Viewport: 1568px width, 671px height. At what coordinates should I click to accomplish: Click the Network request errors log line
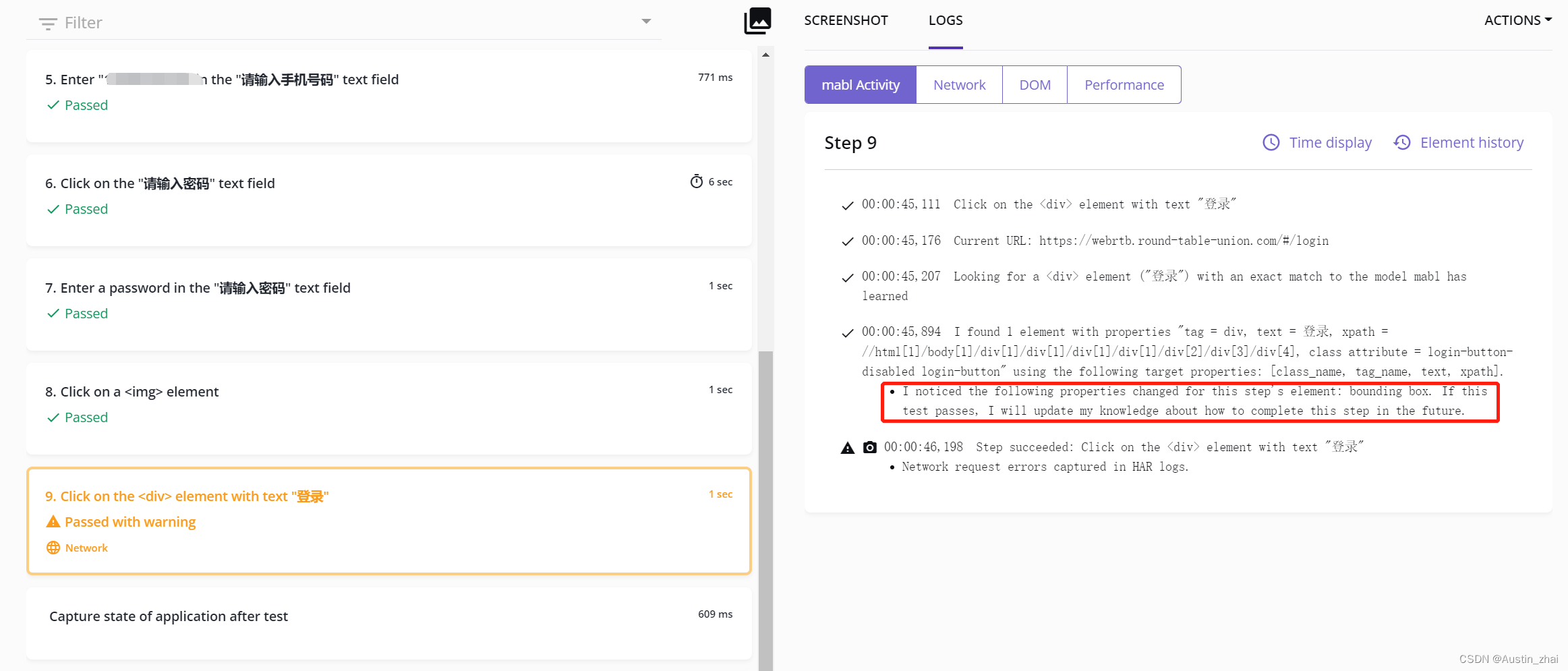click(x=1045, y=467)
